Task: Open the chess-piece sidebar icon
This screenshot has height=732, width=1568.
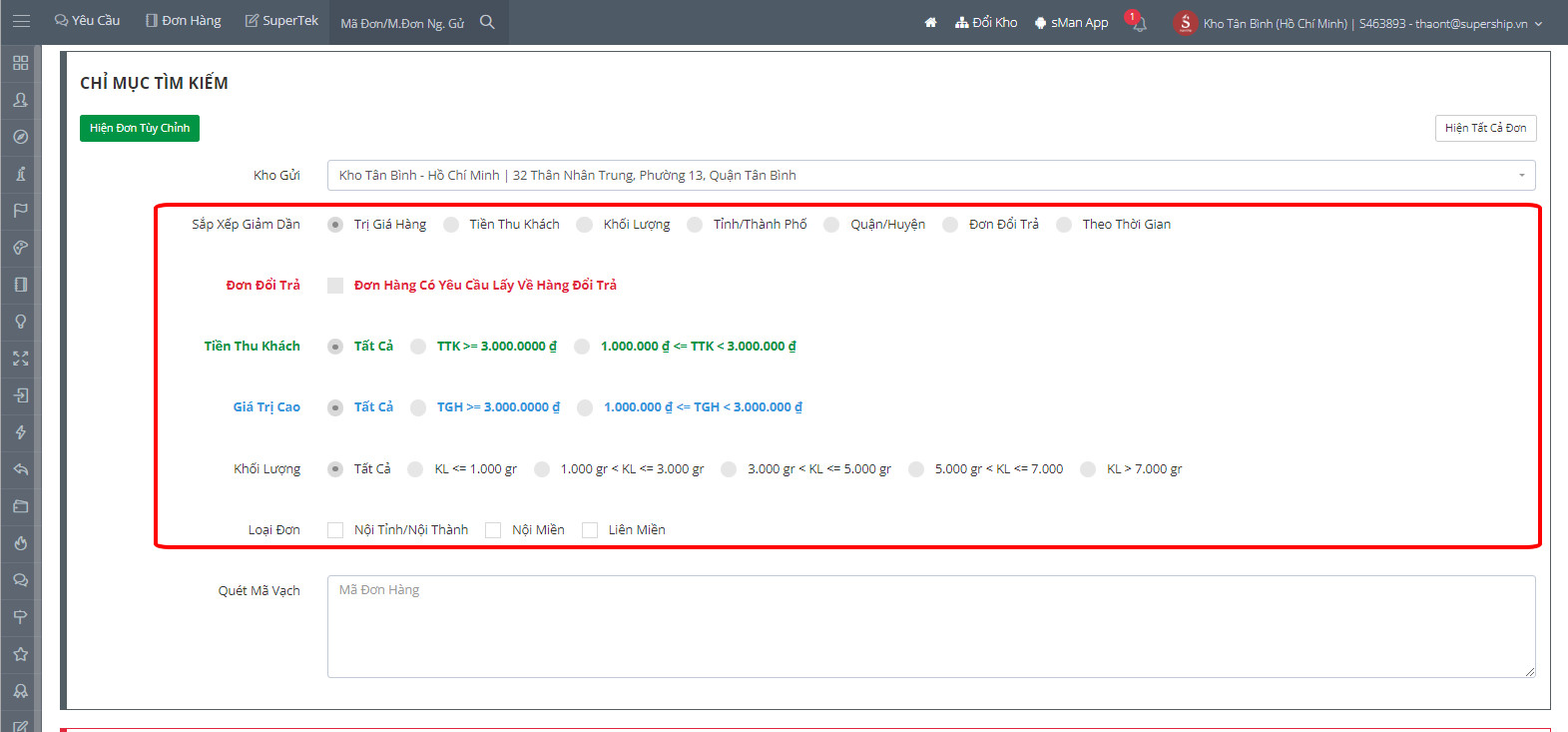Action: pos(20,174)
